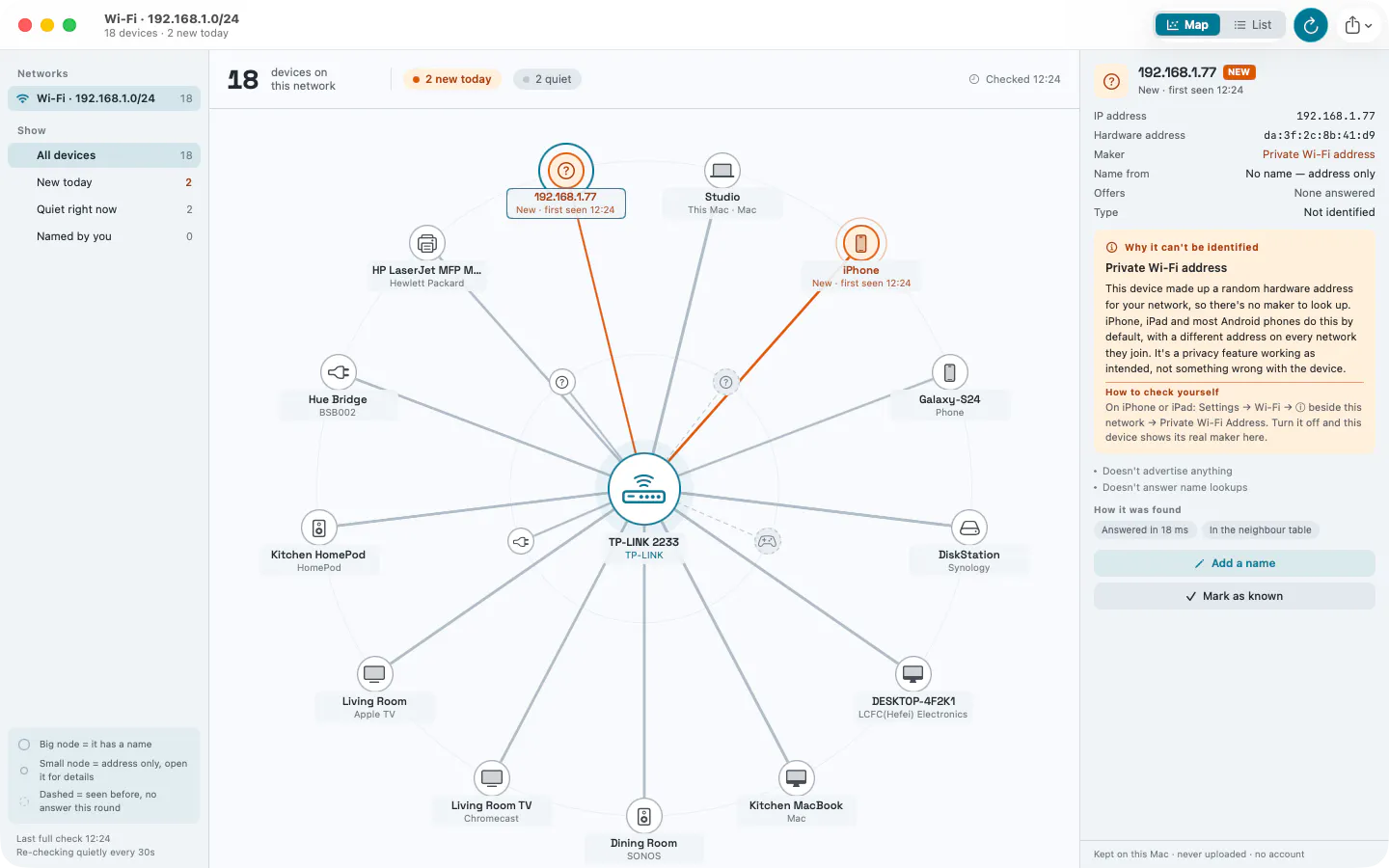Viewport: 1389px width, 868px height.
Task: Select the Living Room TV Chromecast node
Action: click(x=492, y=778)
